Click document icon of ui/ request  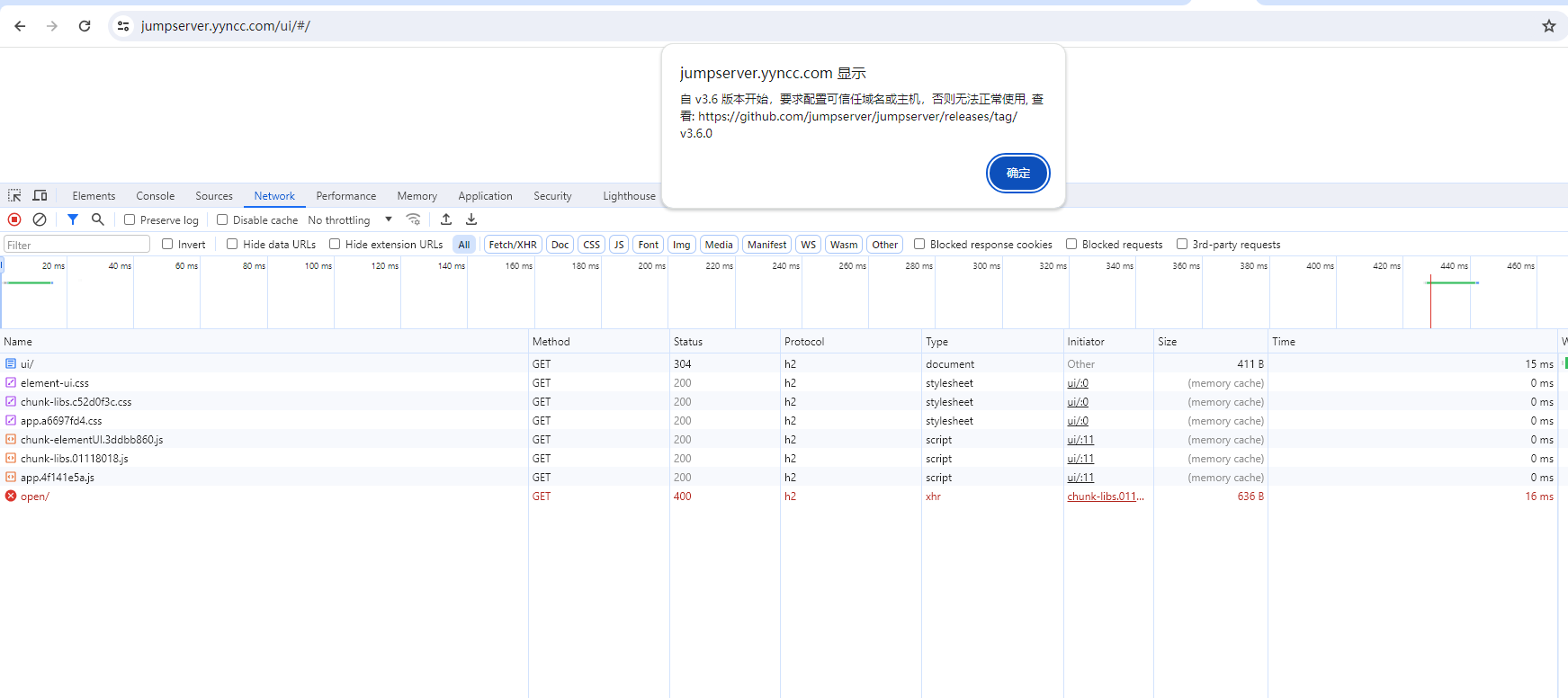click(11, 363)
